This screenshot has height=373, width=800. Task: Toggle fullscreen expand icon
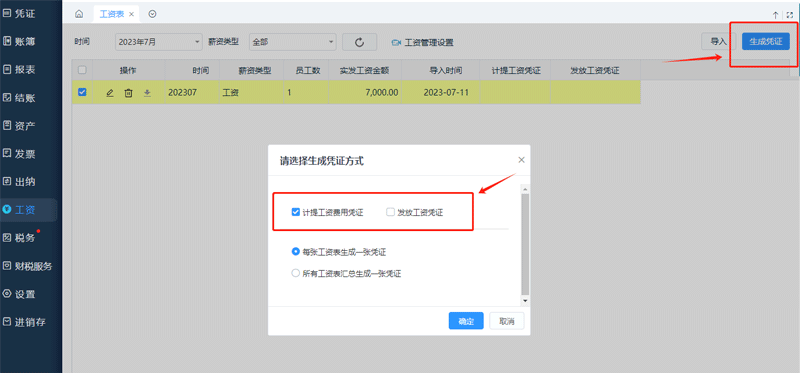(x=789, y=15)
